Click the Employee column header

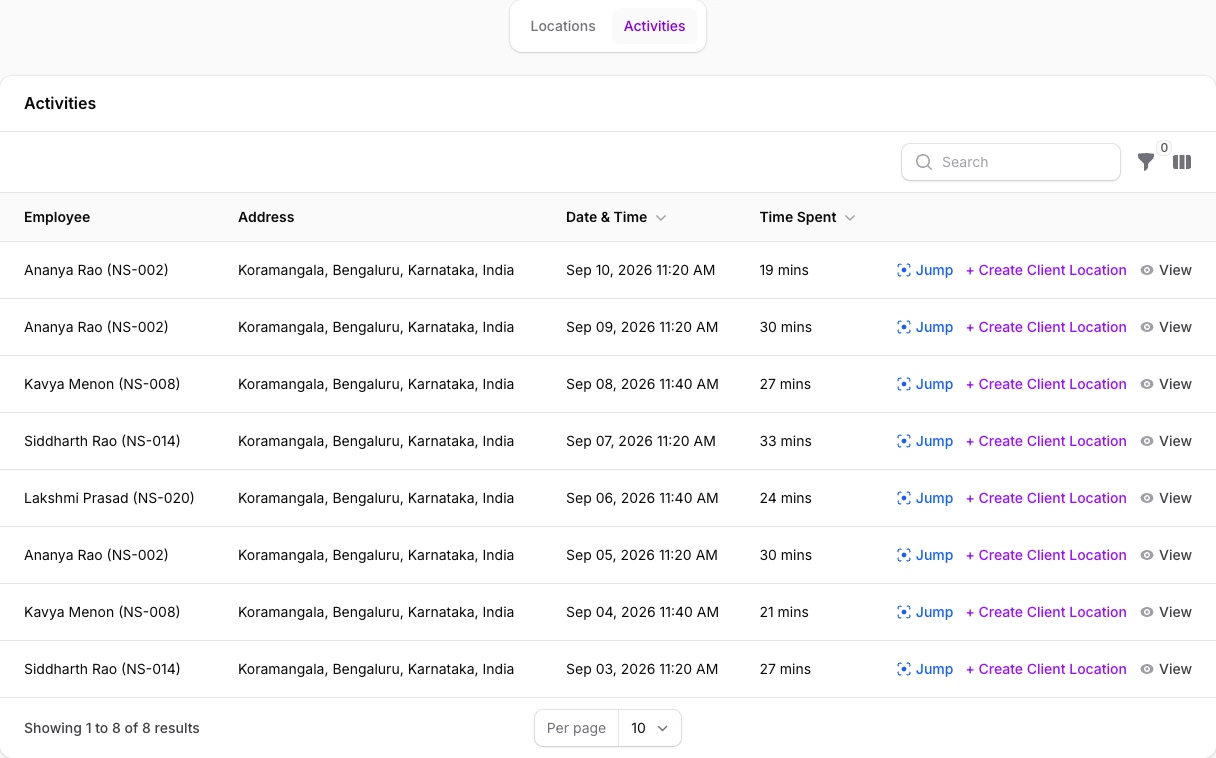pos(57,217)
